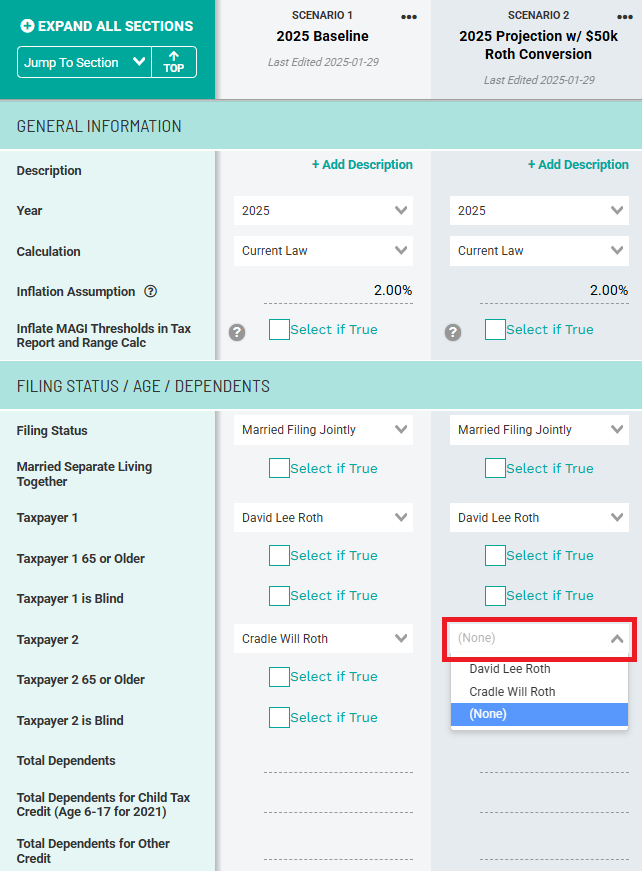Check Scenario 1 Inflate MAGI Thresholds box

(x=279, y=329)
